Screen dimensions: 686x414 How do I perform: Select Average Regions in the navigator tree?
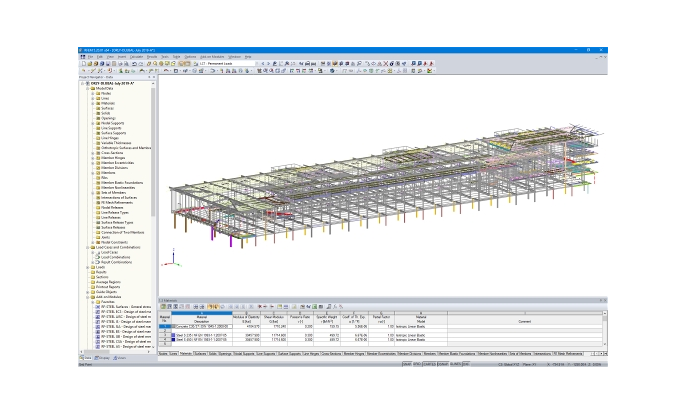pos(108,282)
